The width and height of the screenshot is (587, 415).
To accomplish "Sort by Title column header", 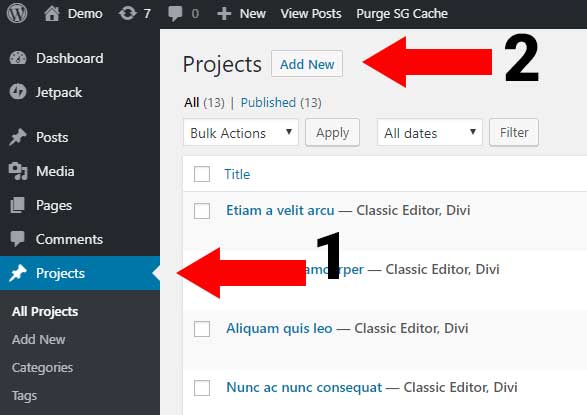I will pos(237,174).
